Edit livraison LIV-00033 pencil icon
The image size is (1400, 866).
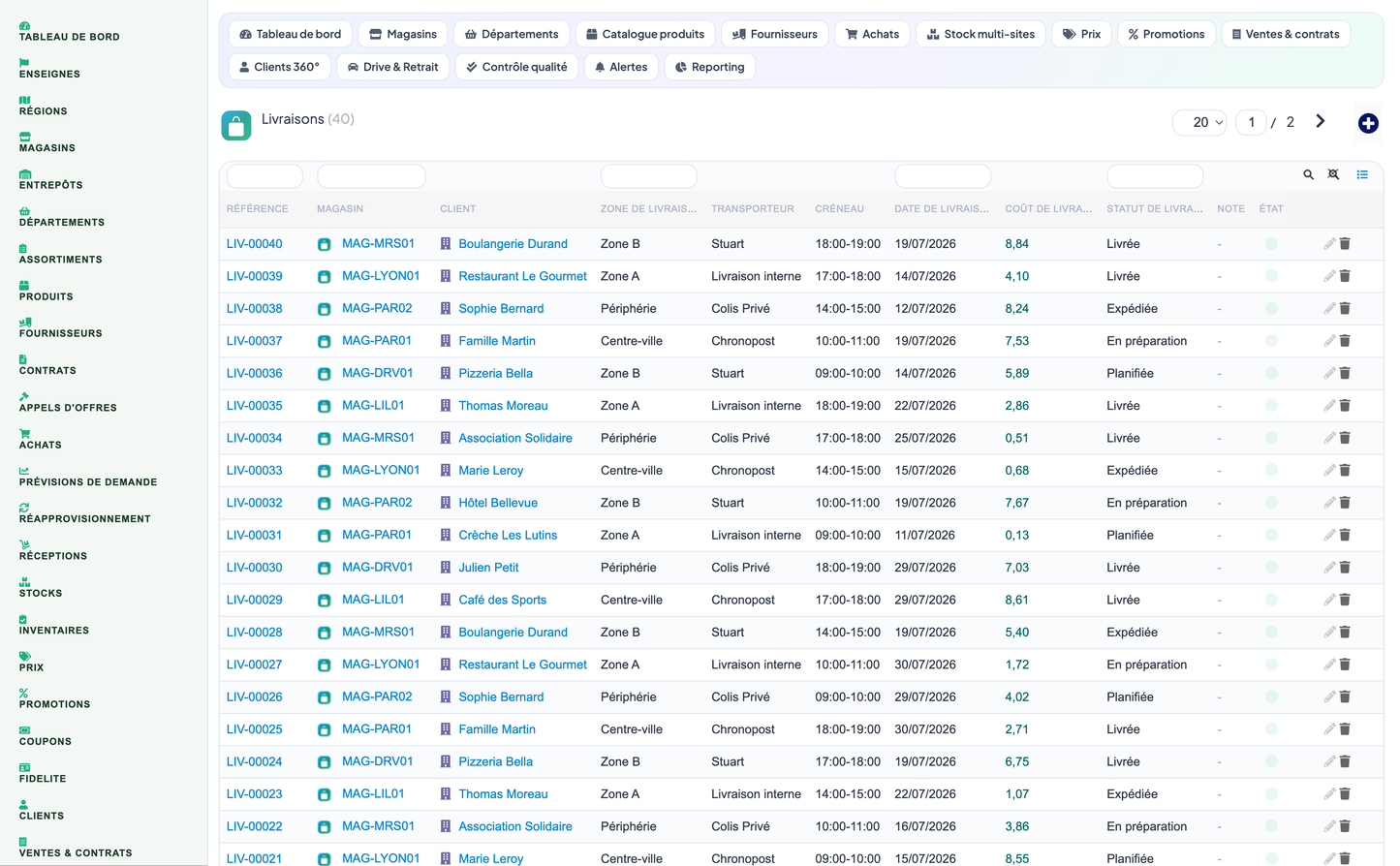pyautogui.click(x=1329, y=471)
